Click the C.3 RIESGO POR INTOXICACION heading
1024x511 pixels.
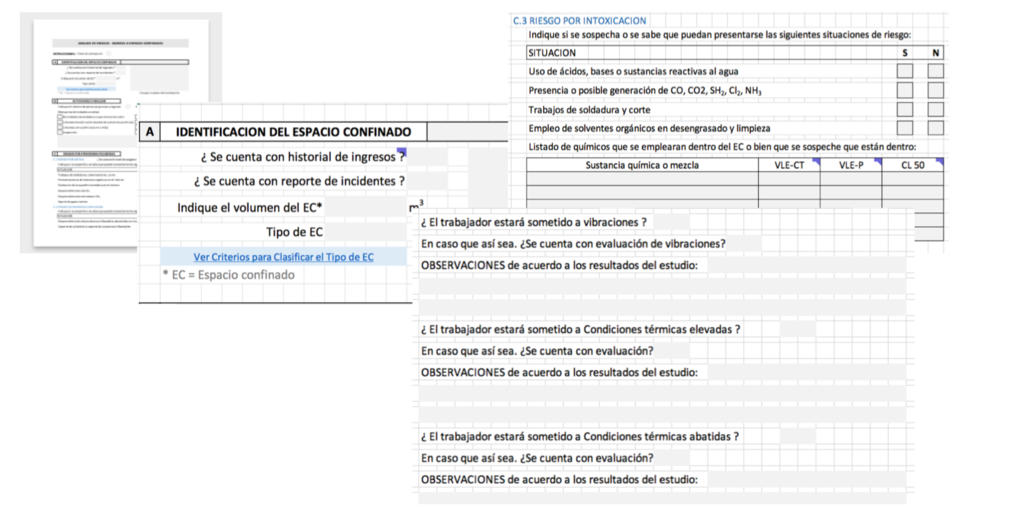coord(579,21)
